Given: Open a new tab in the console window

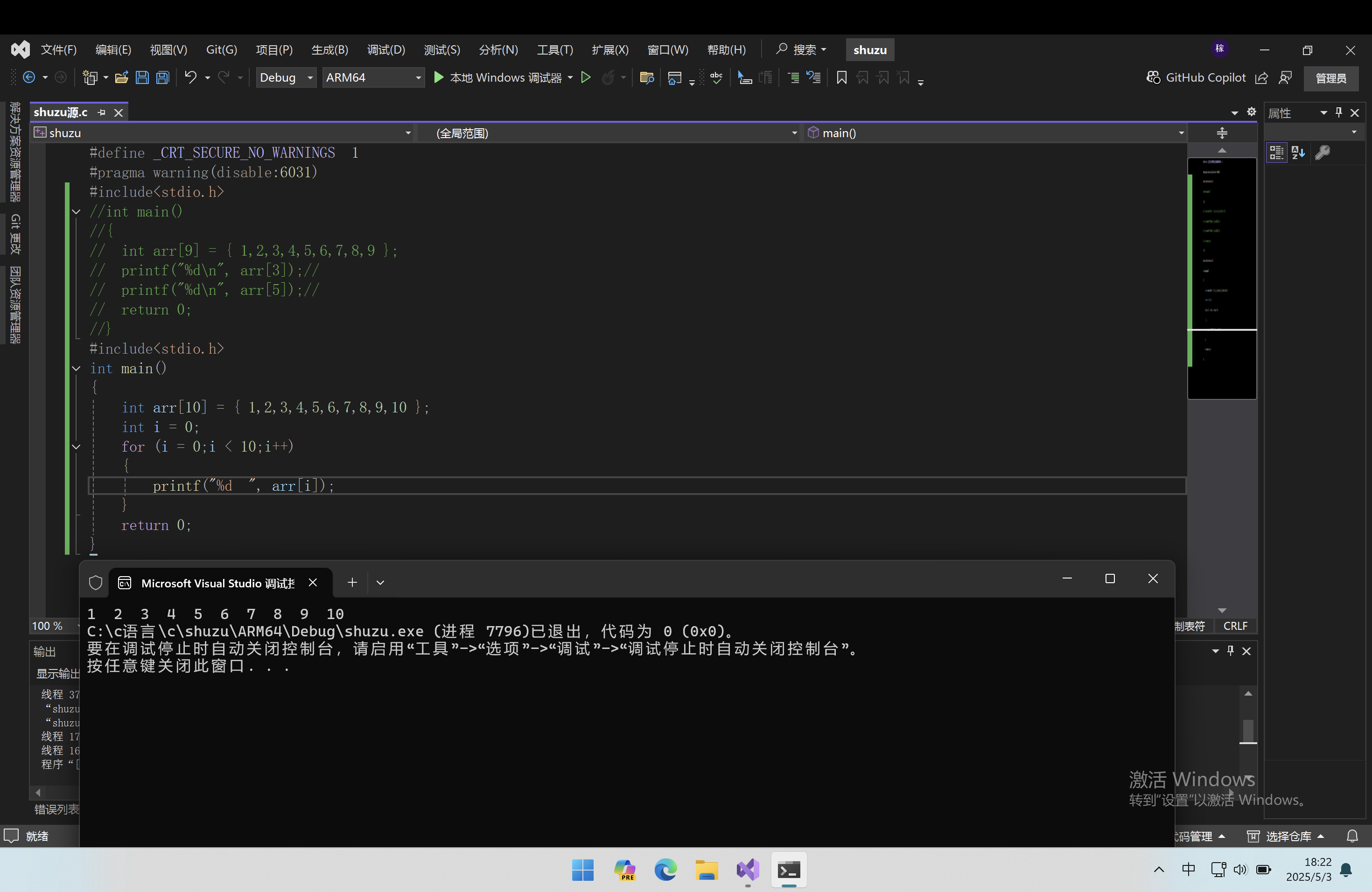Looking at the screenshot, I should tap(352, 583).
